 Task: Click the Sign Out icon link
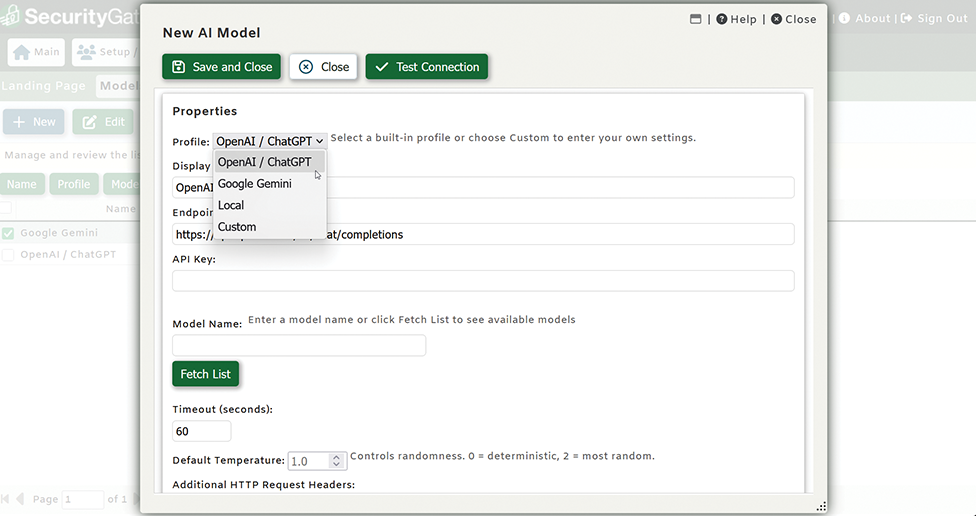907,19
